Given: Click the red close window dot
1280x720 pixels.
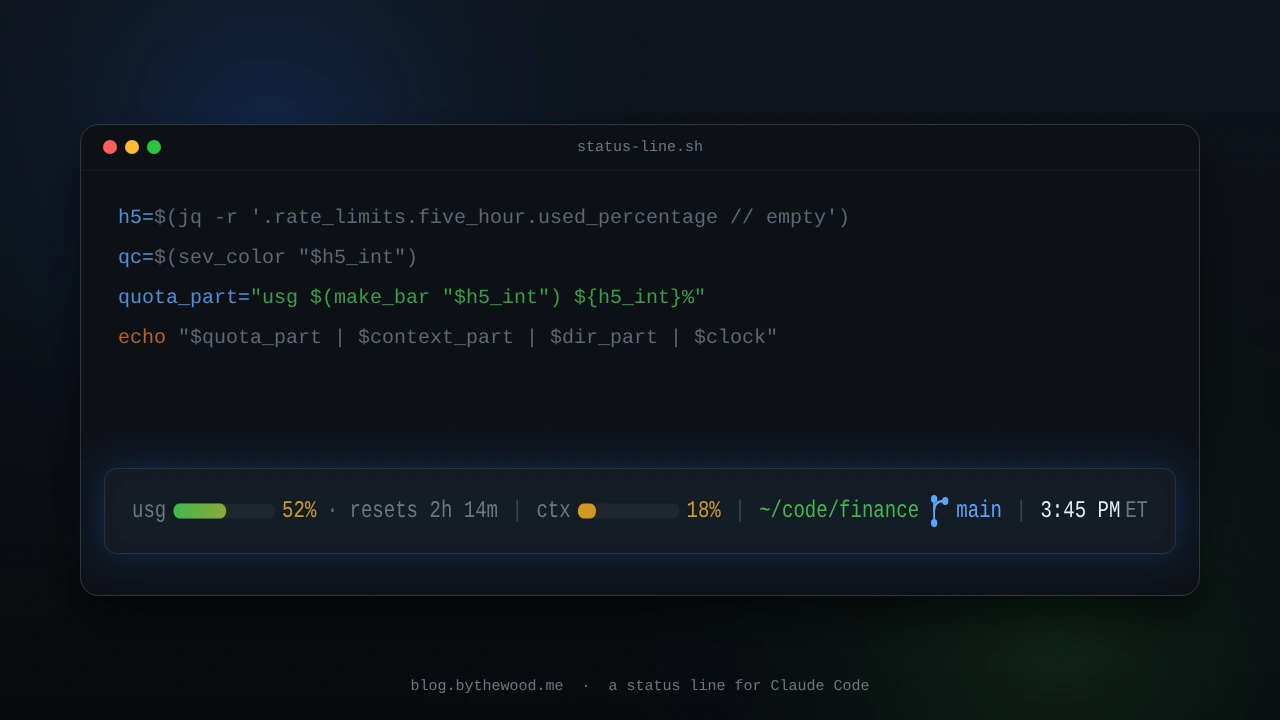Looking at the screenshot, I should click(110, 147).
